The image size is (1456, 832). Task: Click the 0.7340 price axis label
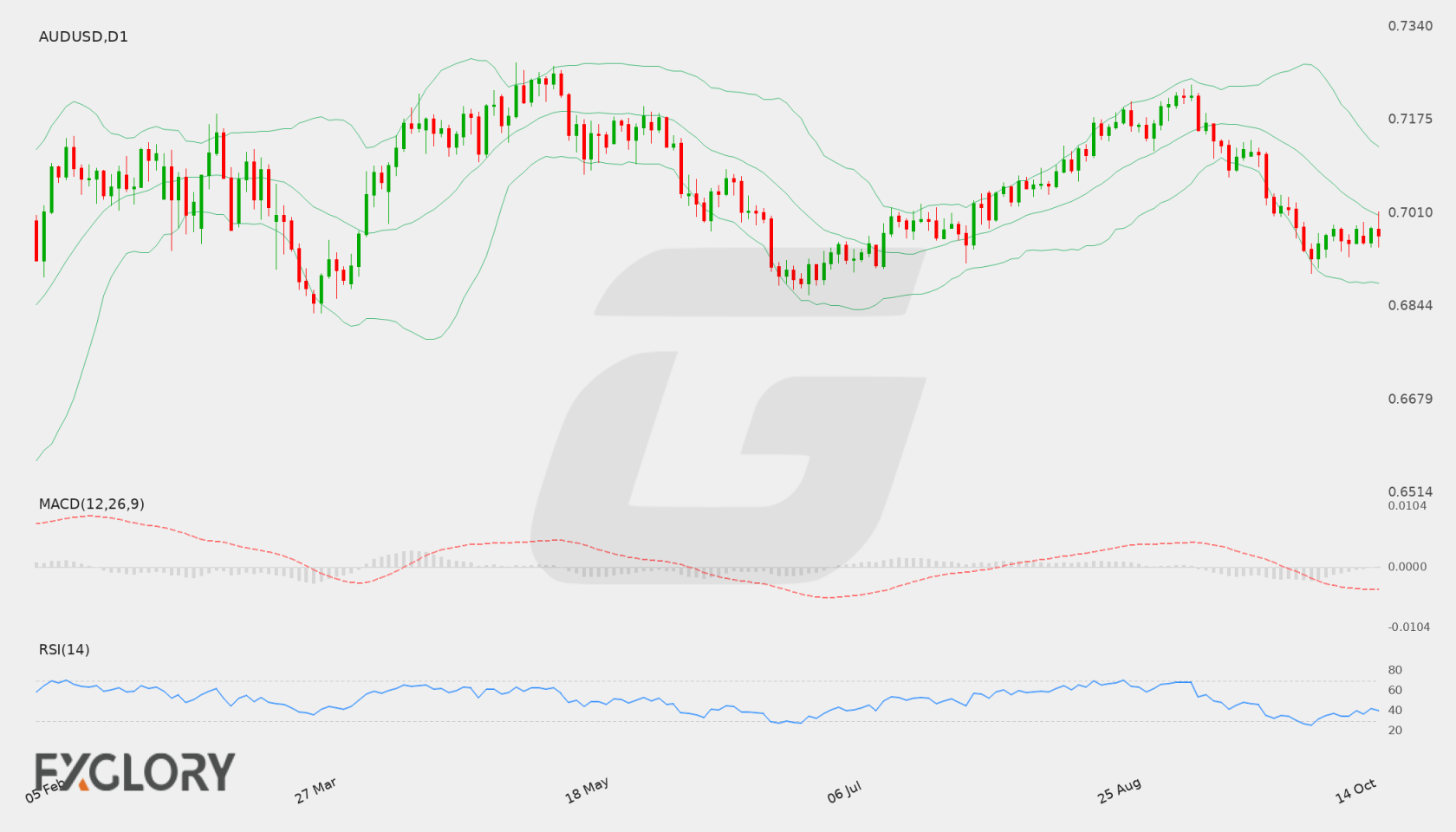click(1410, 26)
